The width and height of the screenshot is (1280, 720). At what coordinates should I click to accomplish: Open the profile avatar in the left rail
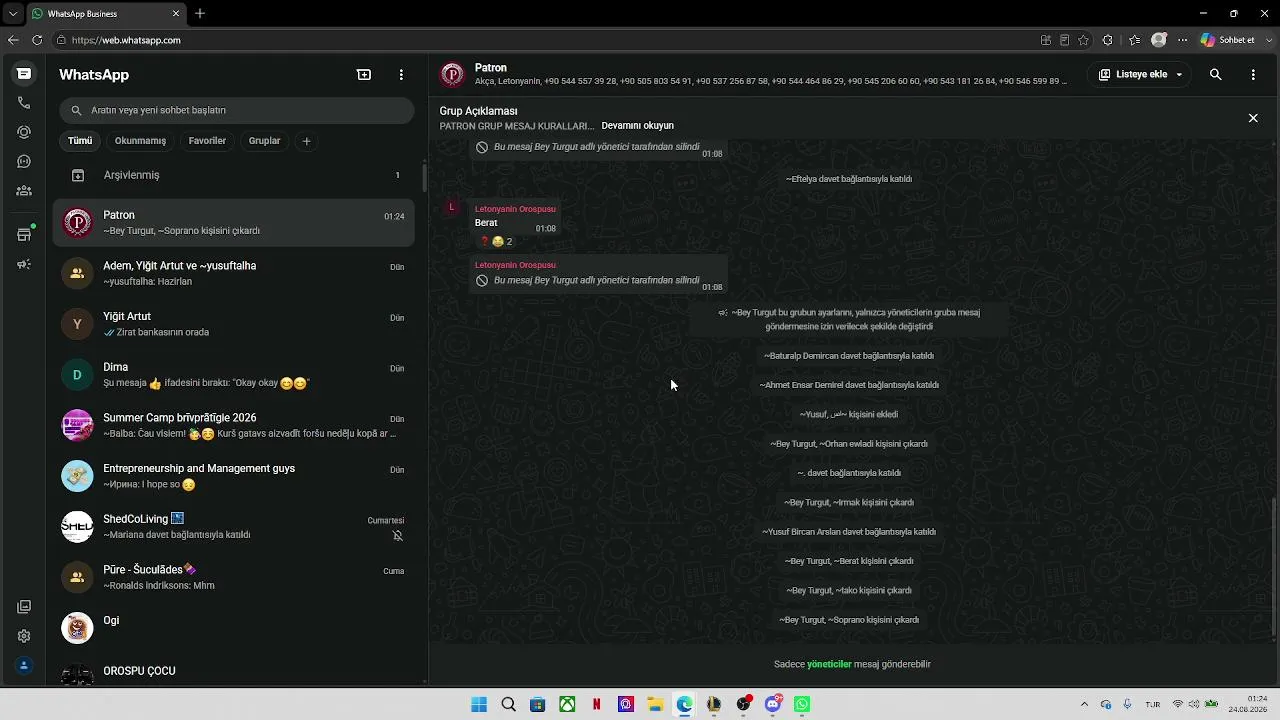(x=24, y=666)
